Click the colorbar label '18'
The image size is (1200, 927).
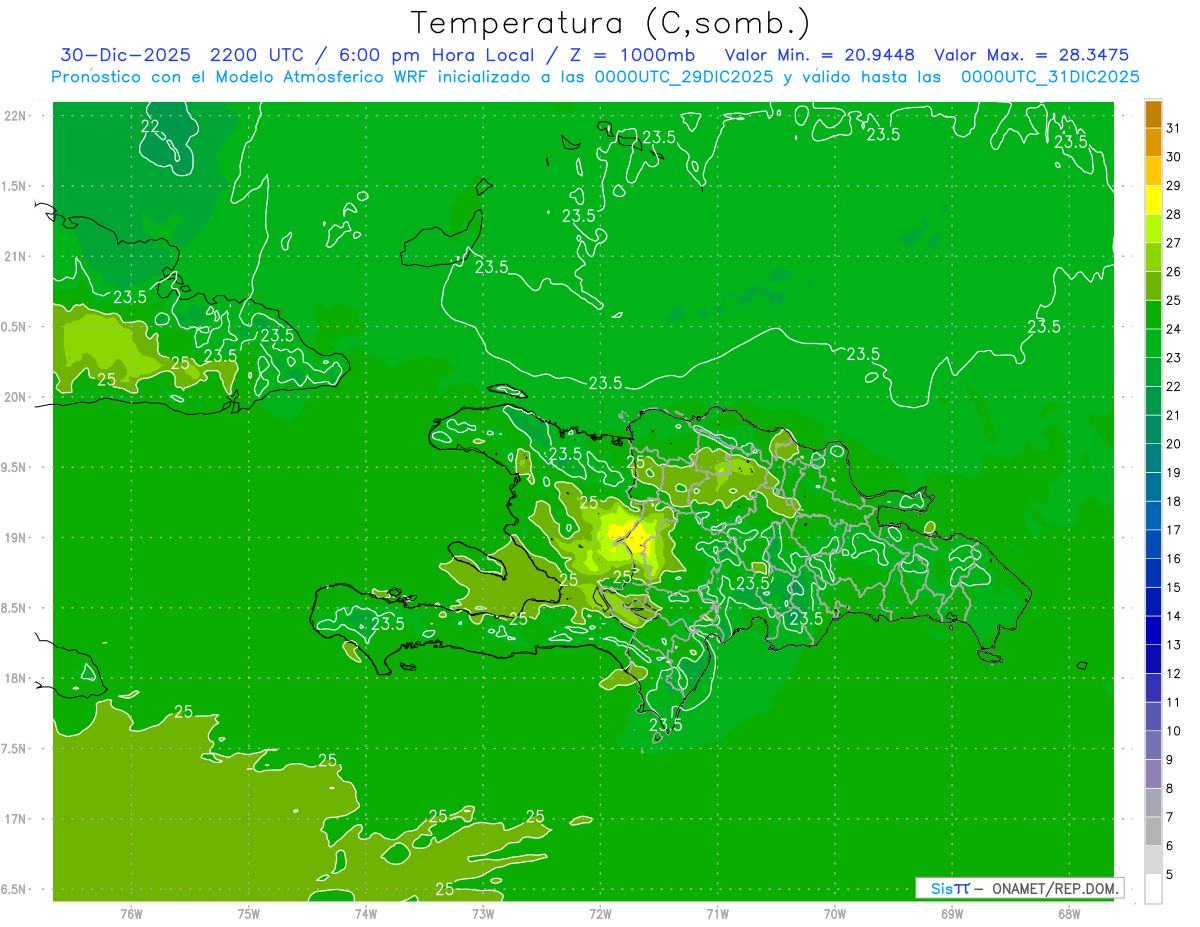[x=1174, y=502]
